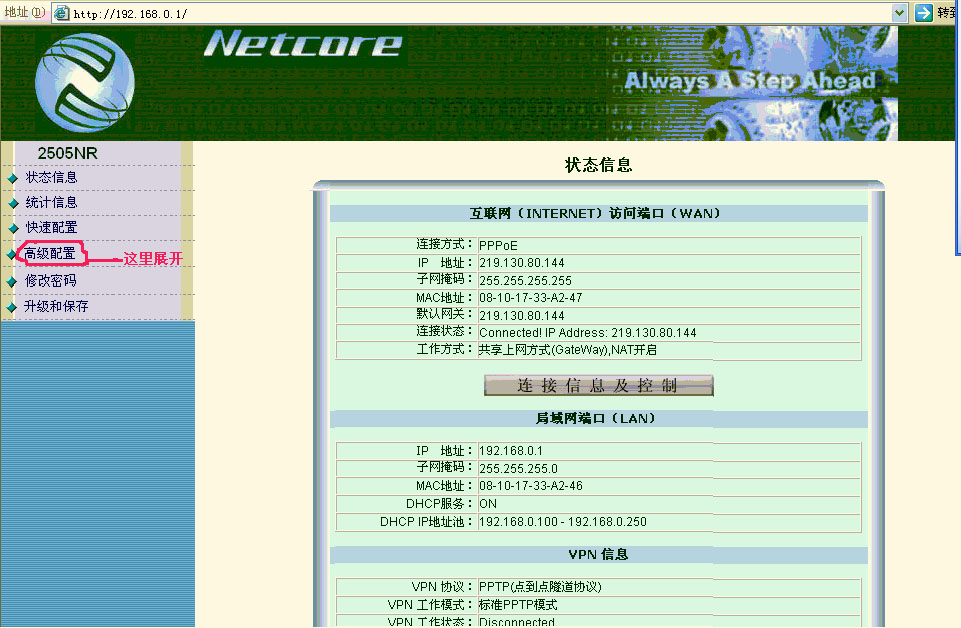This screenshot has height=628, width=961.
Task: Click the diamond bullet beside 统计信息
Action: click(x=12, y=204)
